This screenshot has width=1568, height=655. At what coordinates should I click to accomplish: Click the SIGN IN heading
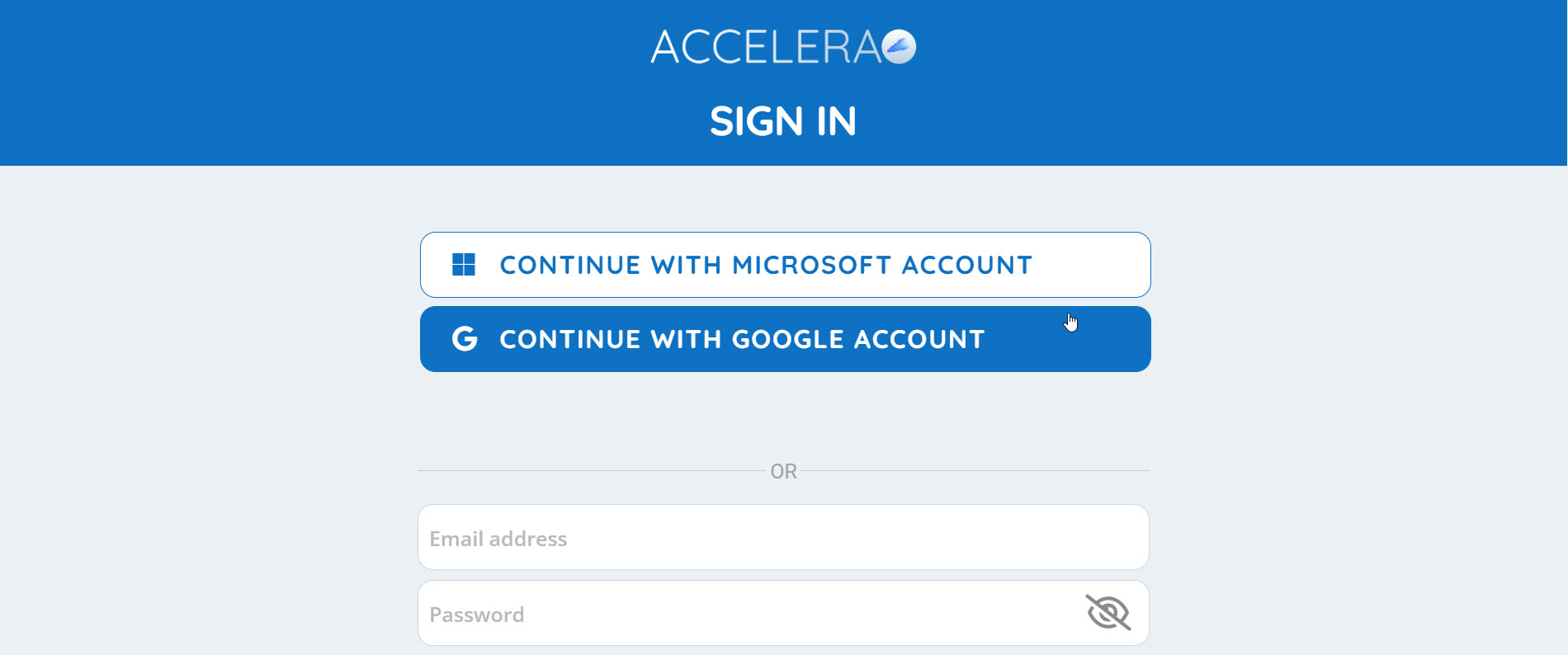click(x=783, y=121)
